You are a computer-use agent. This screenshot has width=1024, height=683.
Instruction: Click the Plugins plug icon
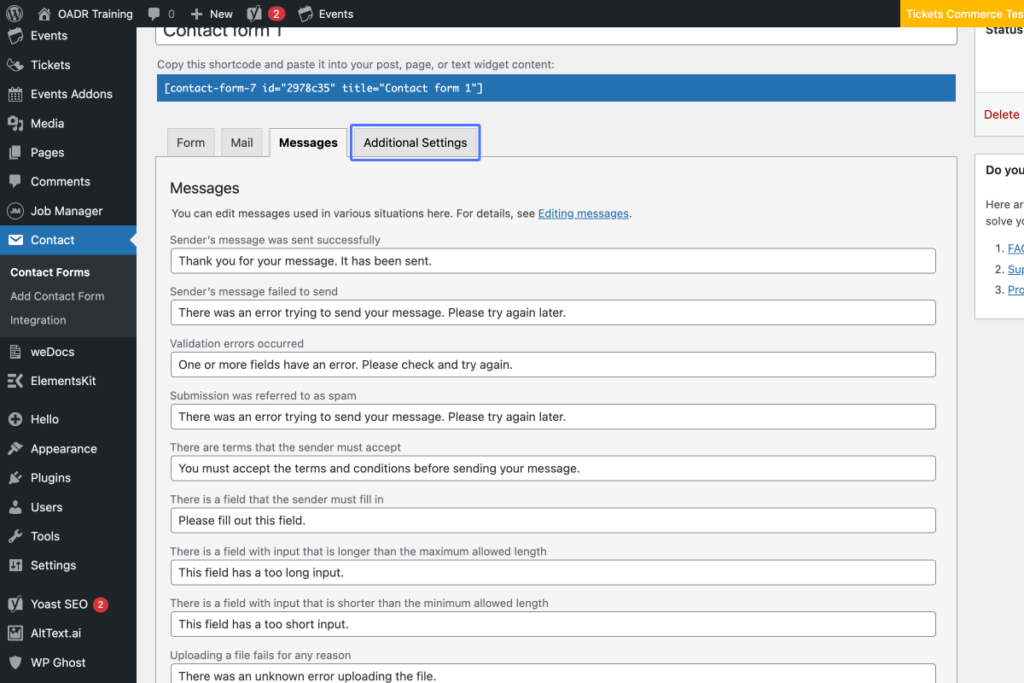click(15, 478)
